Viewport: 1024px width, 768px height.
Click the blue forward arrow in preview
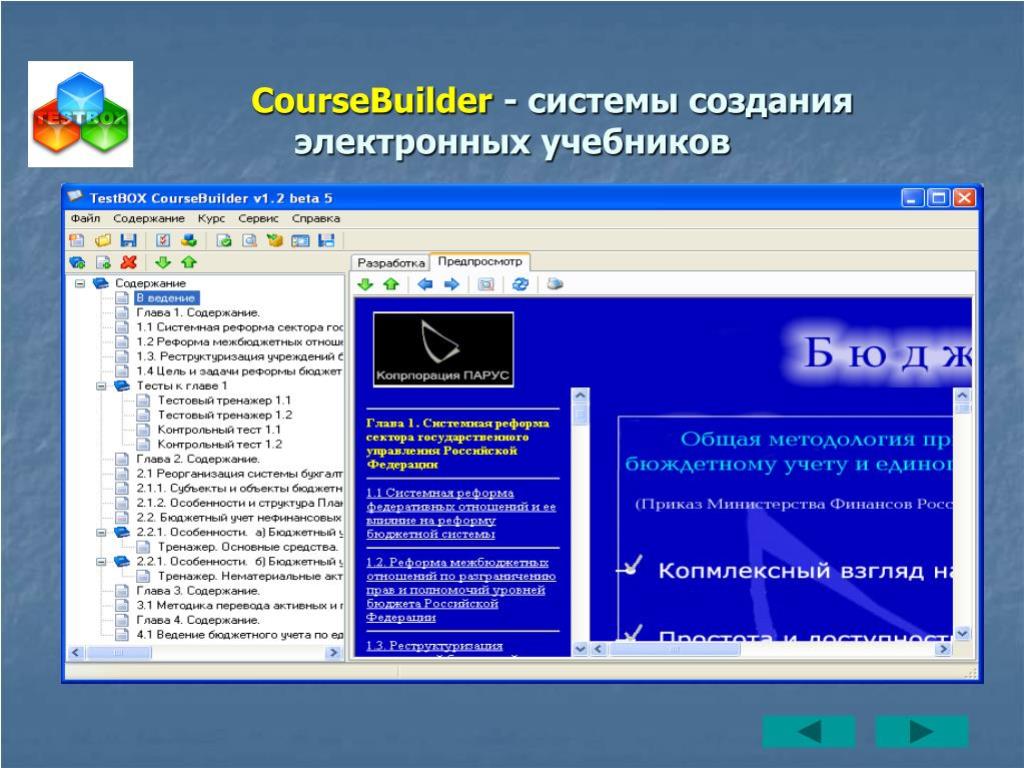tap(451, 284)
